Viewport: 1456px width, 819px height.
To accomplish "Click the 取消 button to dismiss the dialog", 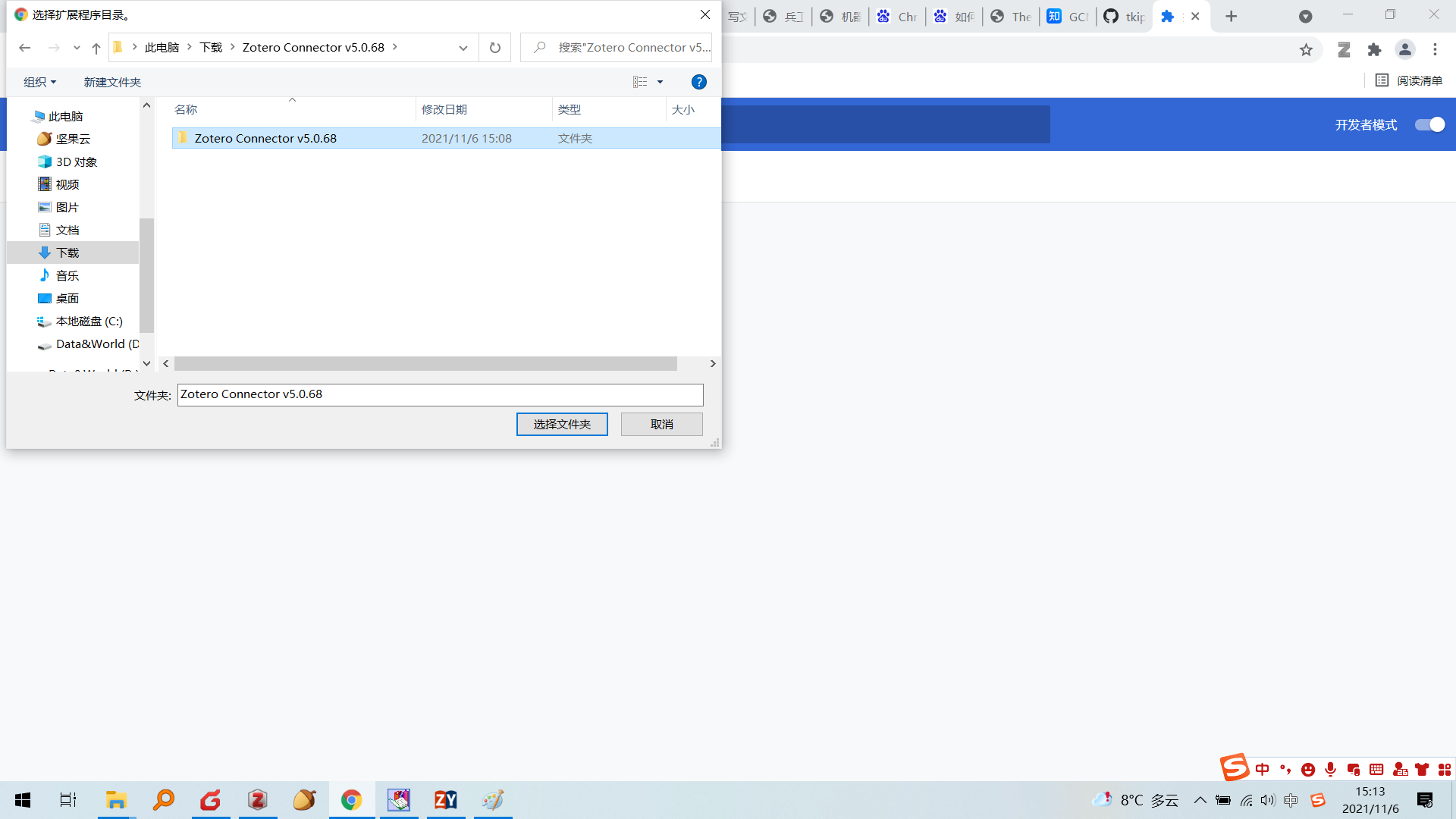I will 661,424.
